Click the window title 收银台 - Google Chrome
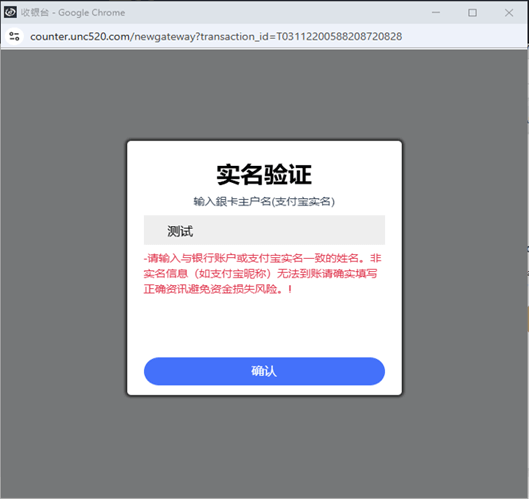This screenshot has width=529, height=499. [73, 12]
